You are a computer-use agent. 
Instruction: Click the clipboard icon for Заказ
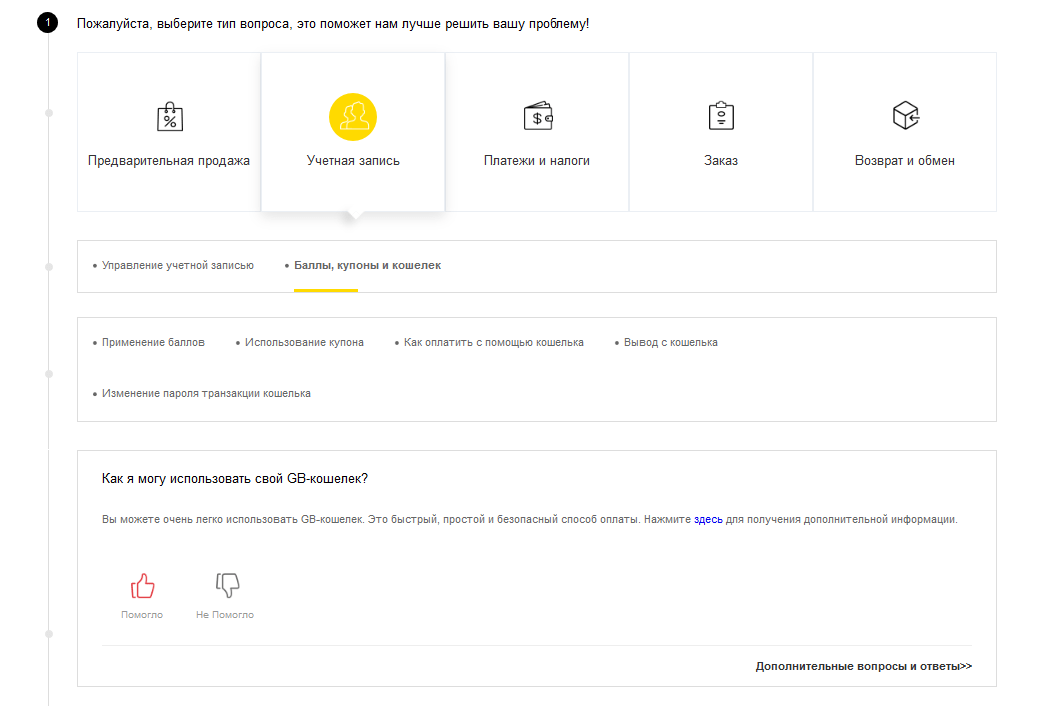(721, 116)
